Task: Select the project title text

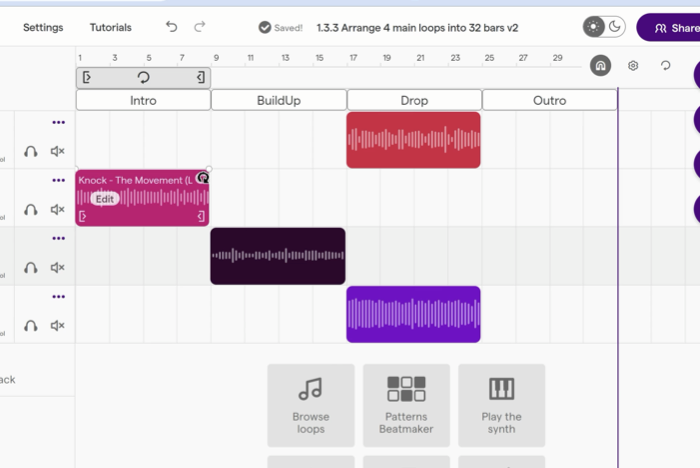Action: pyautogui.click(x=417, y=28)
